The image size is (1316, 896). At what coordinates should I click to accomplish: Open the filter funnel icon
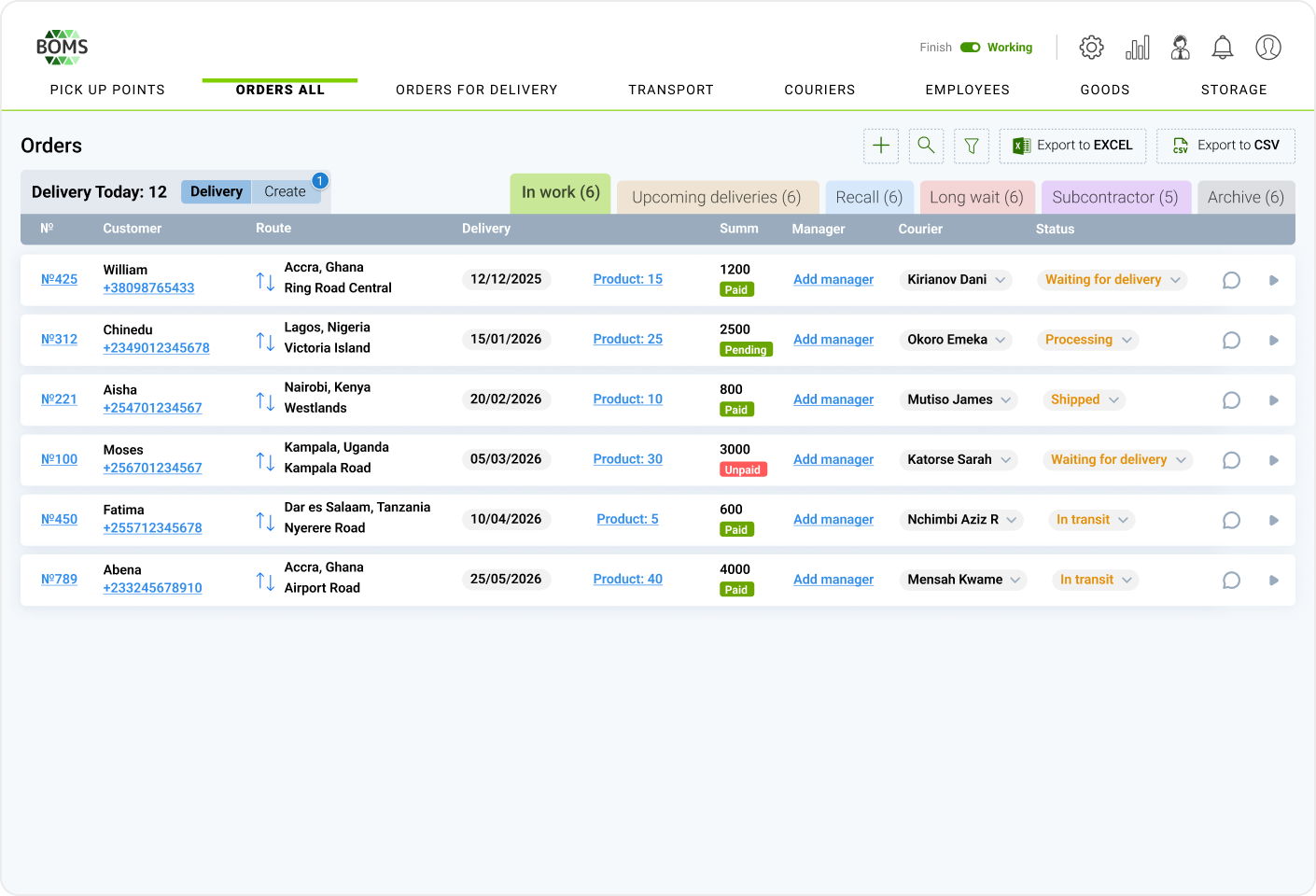pos(972,146)
